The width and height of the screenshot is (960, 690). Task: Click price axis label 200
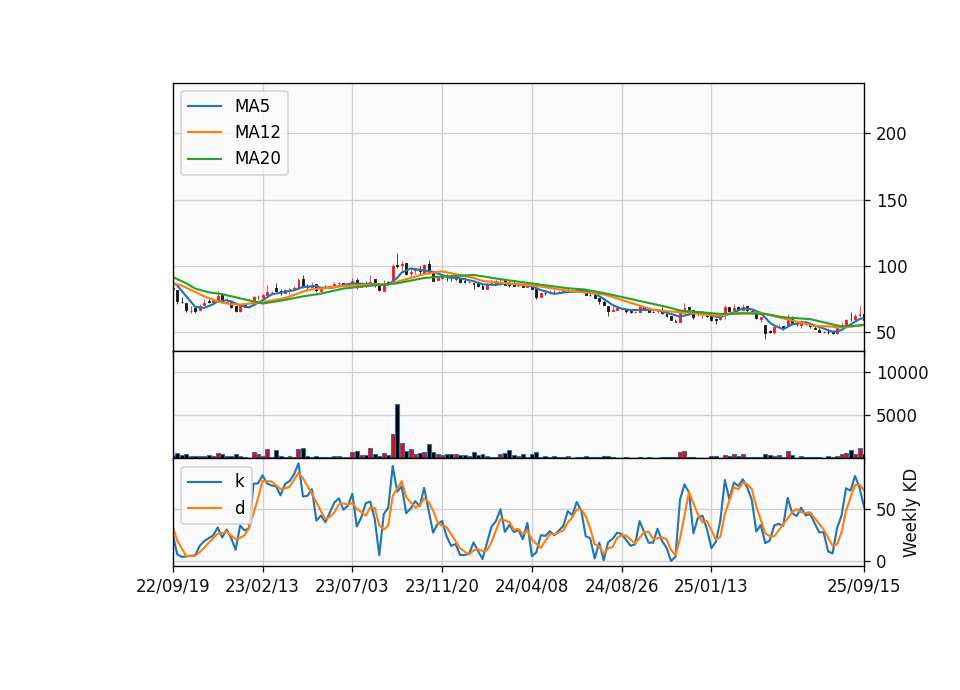click(891, 134)
